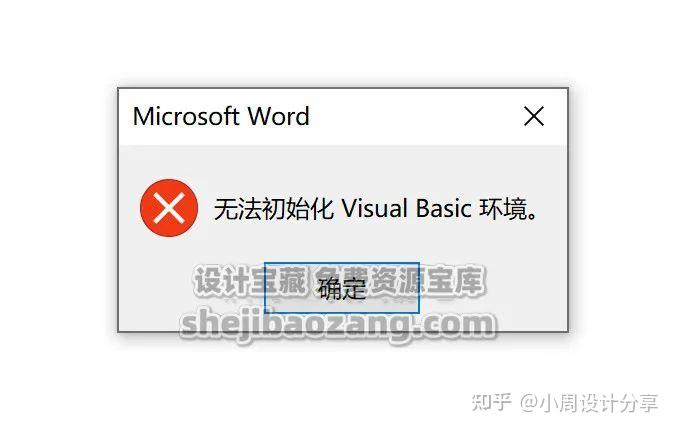Screen dimensions: 675x430
Task: Click the 环境 text at the message end
Action: [504, 209]
